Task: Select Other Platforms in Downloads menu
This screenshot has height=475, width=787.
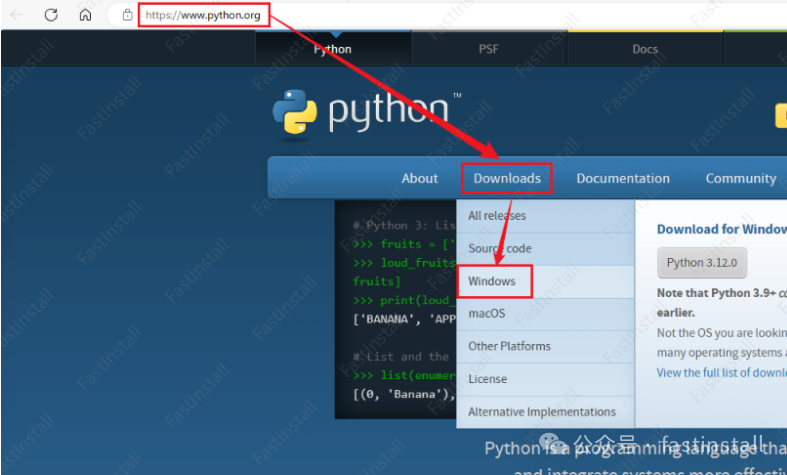Action: coord(546,346)
